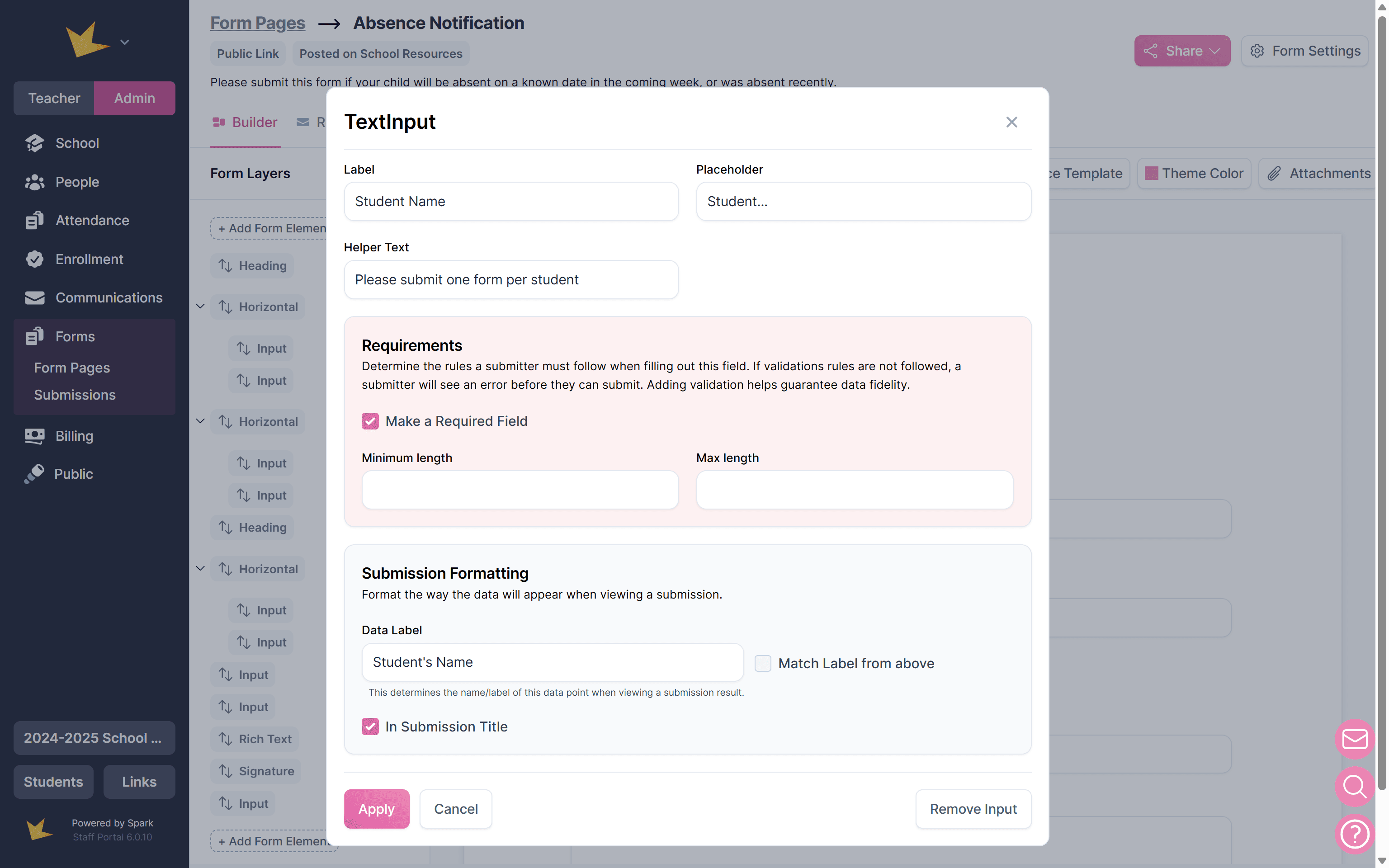
Task: Open the floating search magnifier icon
Action: point(1355,787)
